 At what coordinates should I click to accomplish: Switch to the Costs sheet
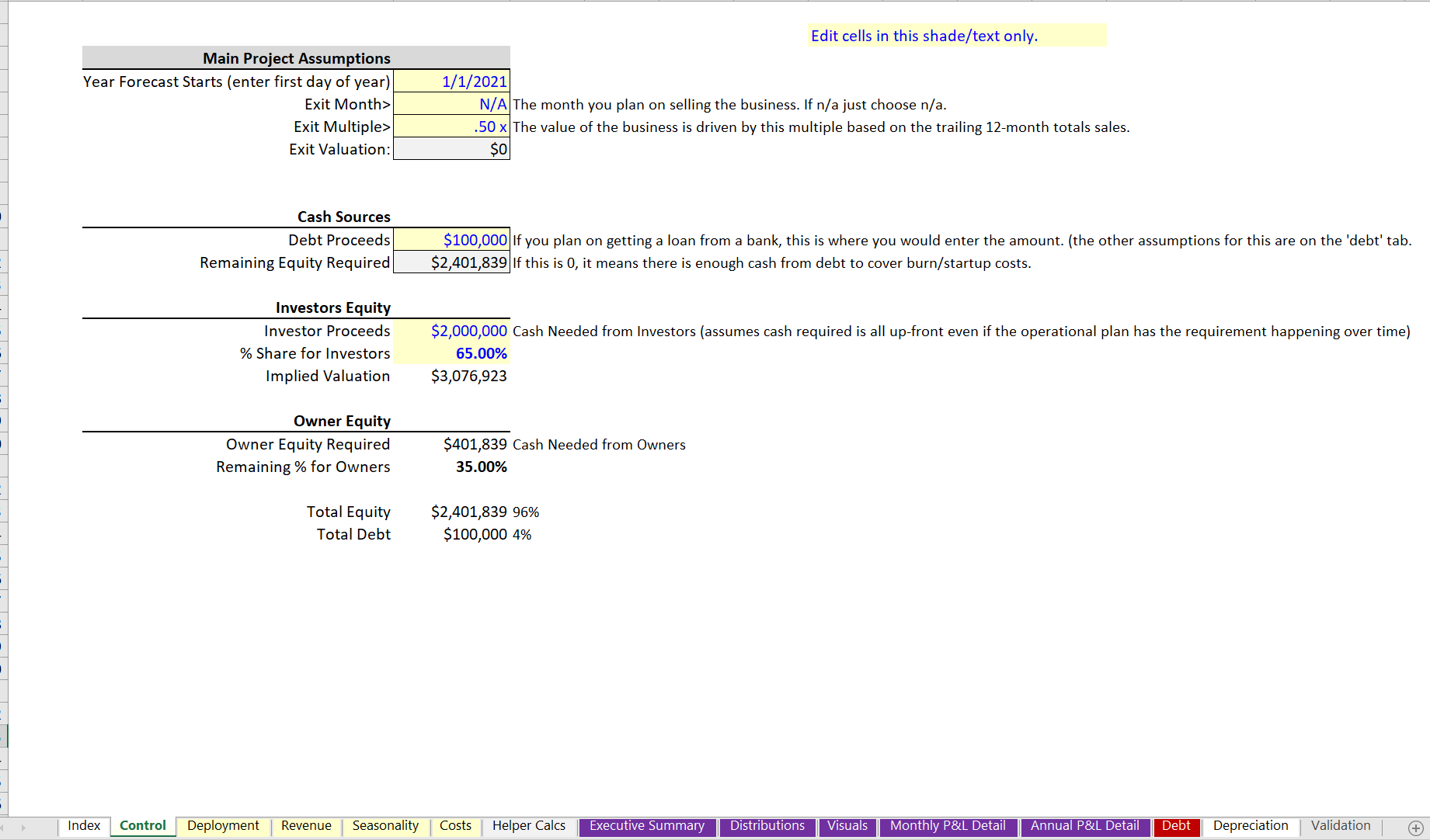(455, 826)
